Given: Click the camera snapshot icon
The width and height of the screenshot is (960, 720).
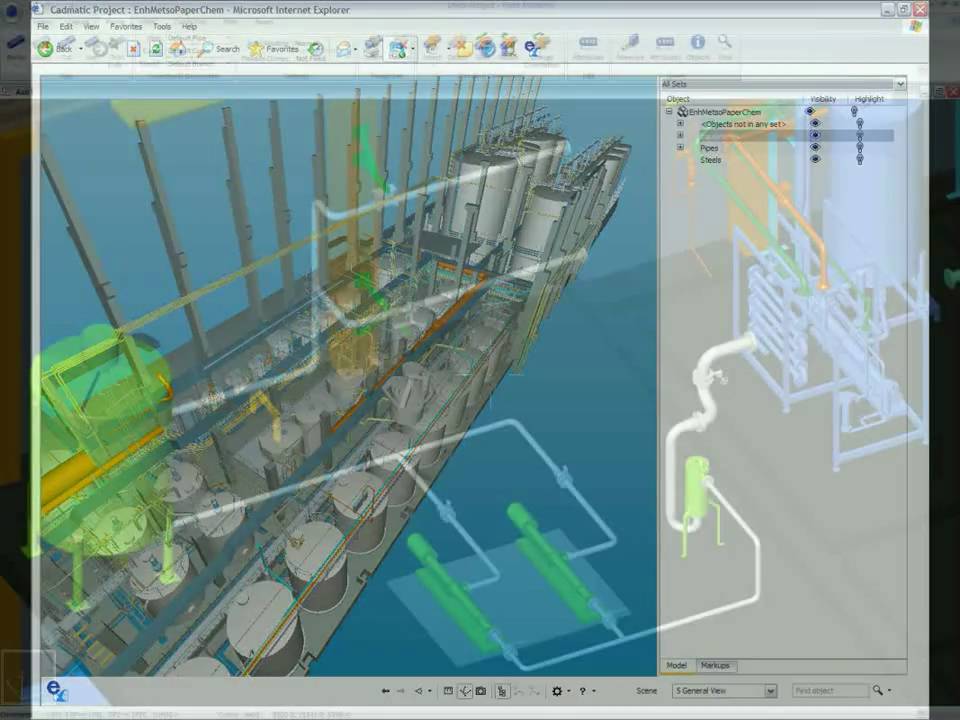Looking at the screenshot, I should [x=481, y=691].
